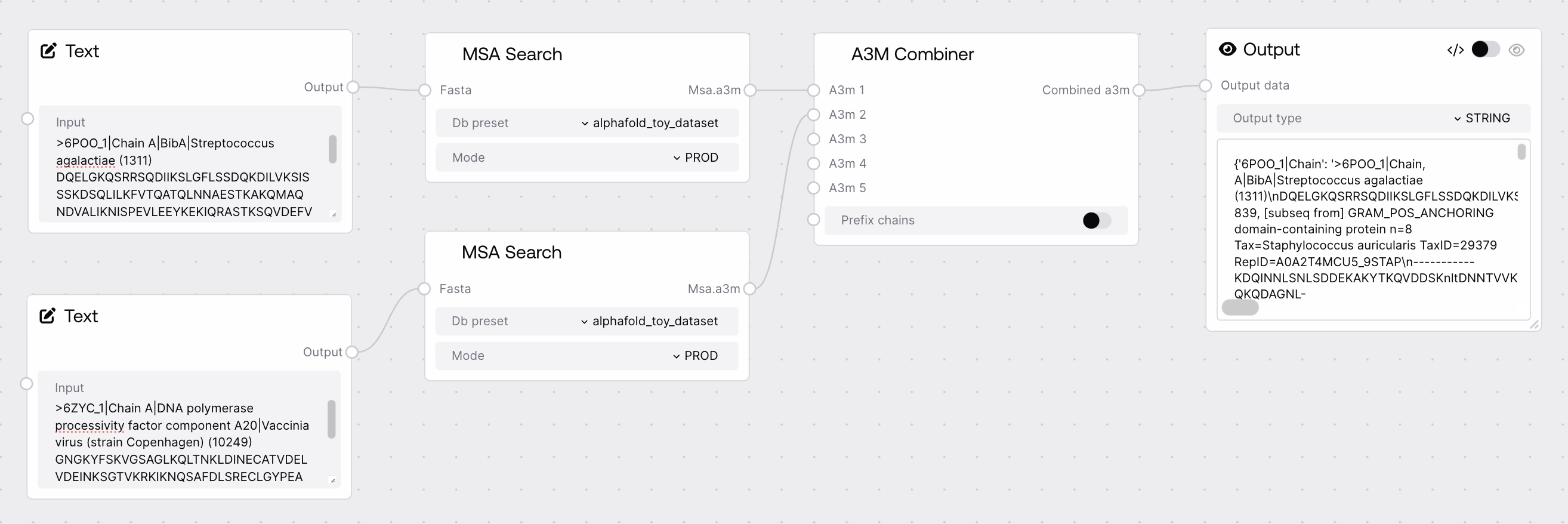Open the top MSA Search Mode dropdown
1568x524 pixels.
pos(695,158)
